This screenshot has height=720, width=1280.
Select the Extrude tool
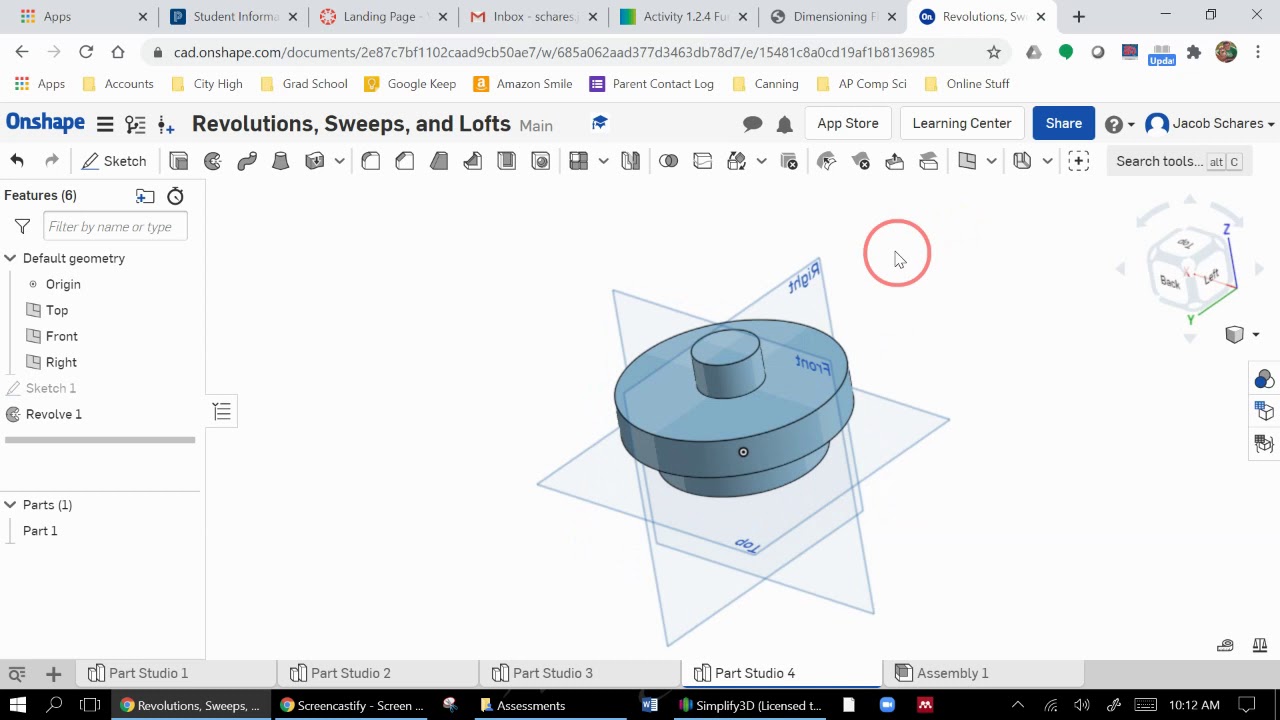[x=179, y=161]
